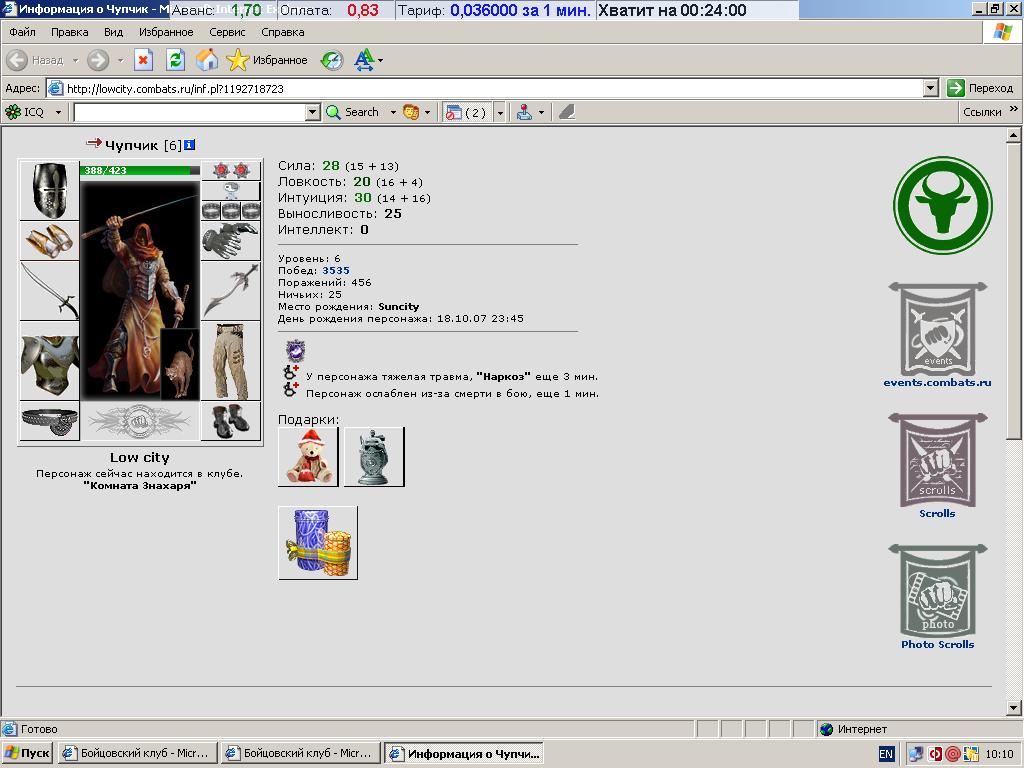
Task: Open the Сервис menu
Action: (227, 32)
